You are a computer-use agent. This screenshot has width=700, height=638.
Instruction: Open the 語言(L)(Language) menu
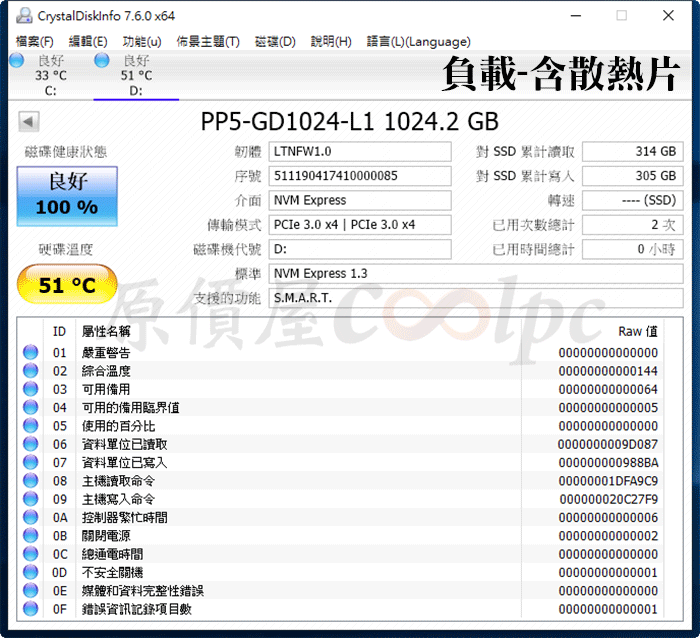click(x=419, y=42)
